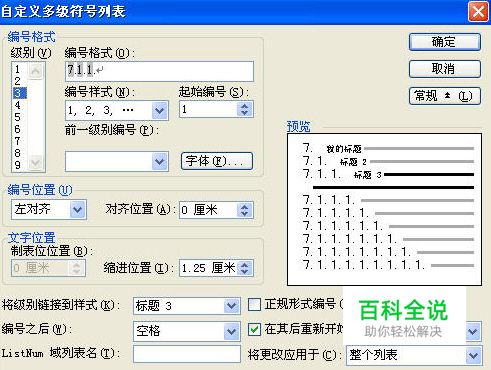This screenshot has height=370, width=491.
Task: Increase the 起始编号 start number
Action: (244, 106)
